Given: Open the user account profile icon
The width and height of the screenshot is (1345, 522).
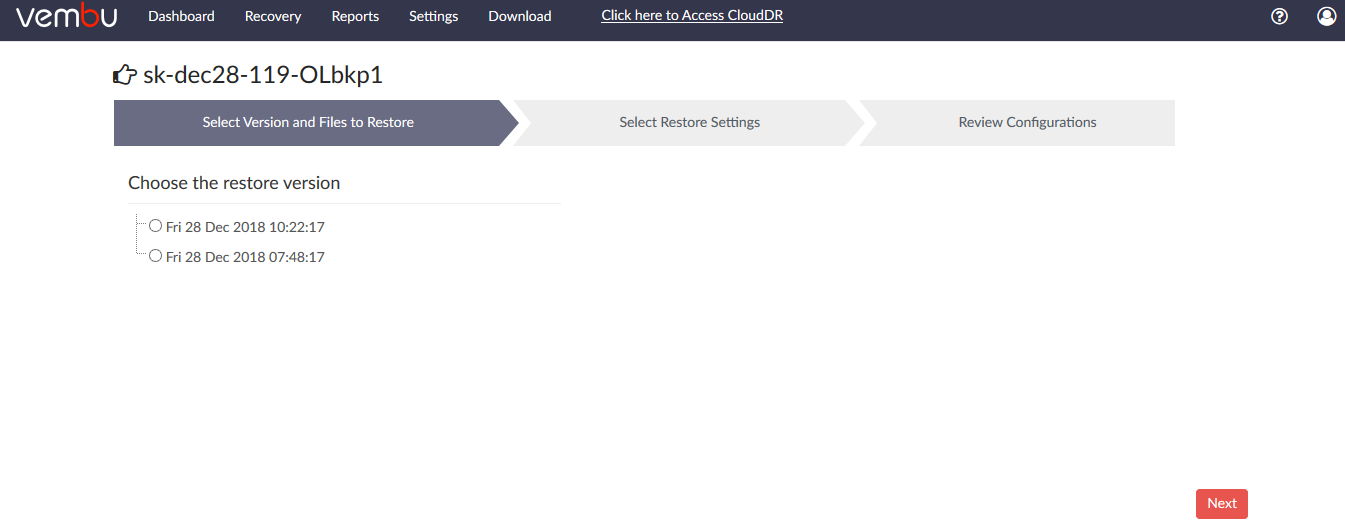Looking at the screenshot, I should click(1326, 16).
